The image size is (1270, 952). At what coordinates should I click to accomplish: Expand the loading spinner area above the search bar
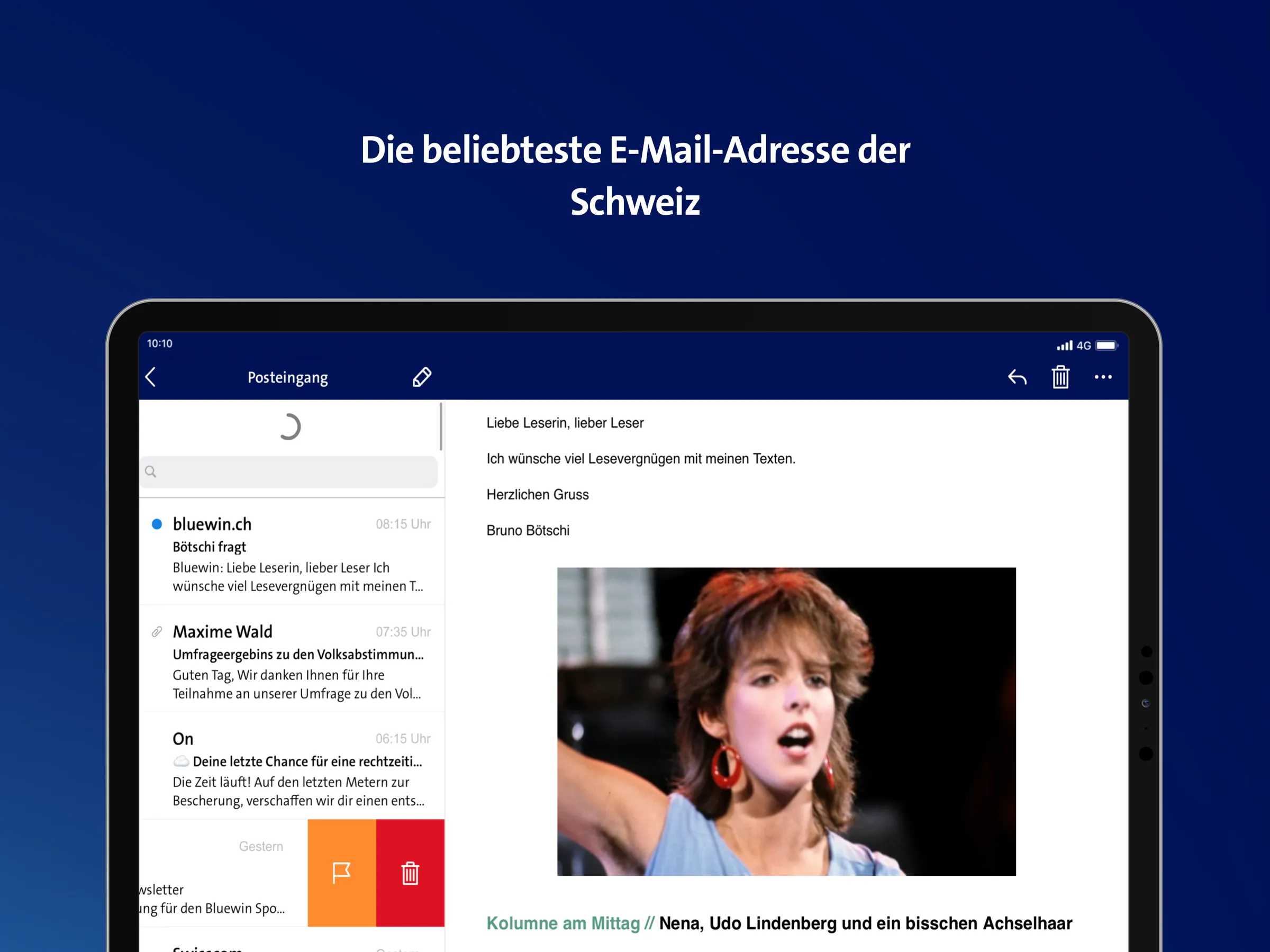click(x=291, y=426)
